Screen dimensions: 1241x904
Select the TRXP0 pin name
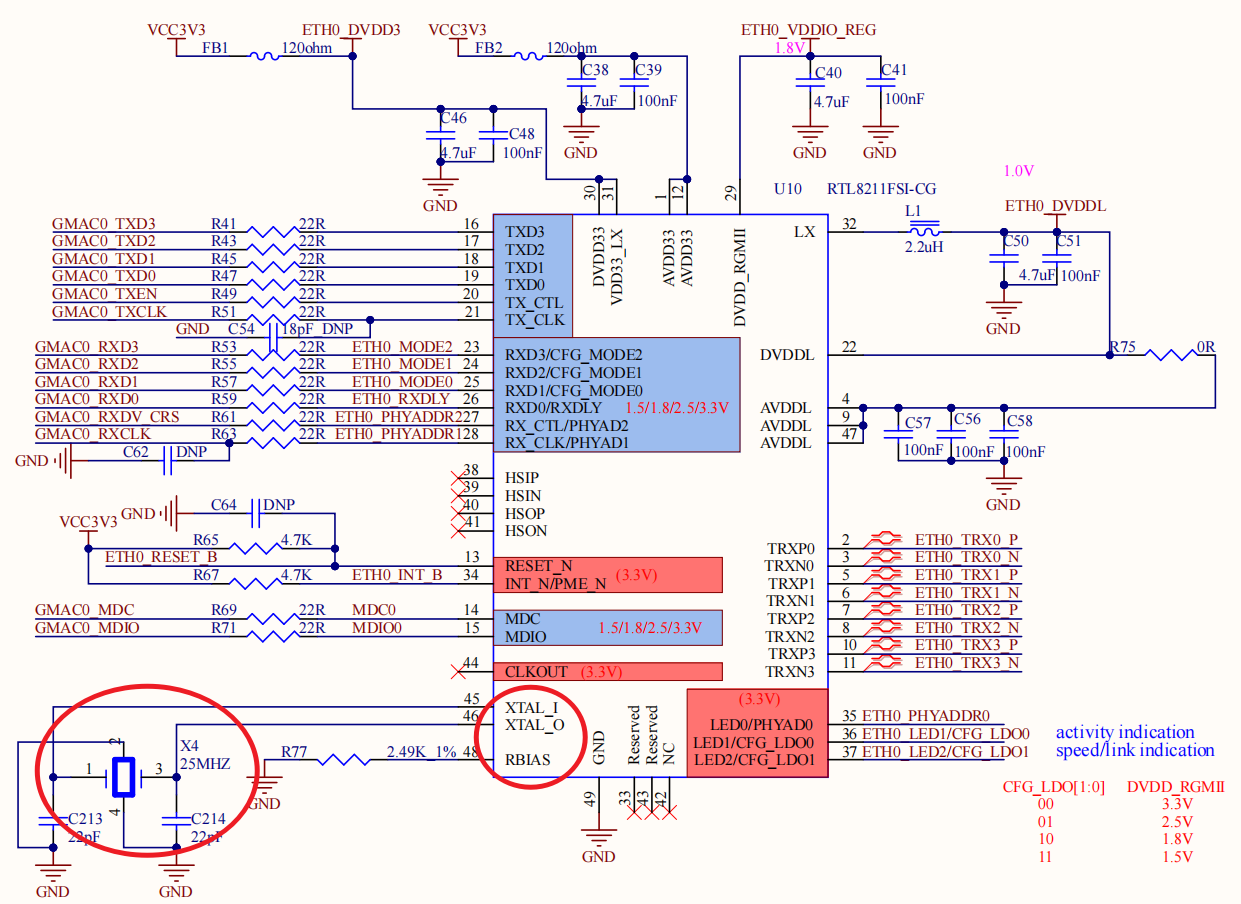coord(791,548)
